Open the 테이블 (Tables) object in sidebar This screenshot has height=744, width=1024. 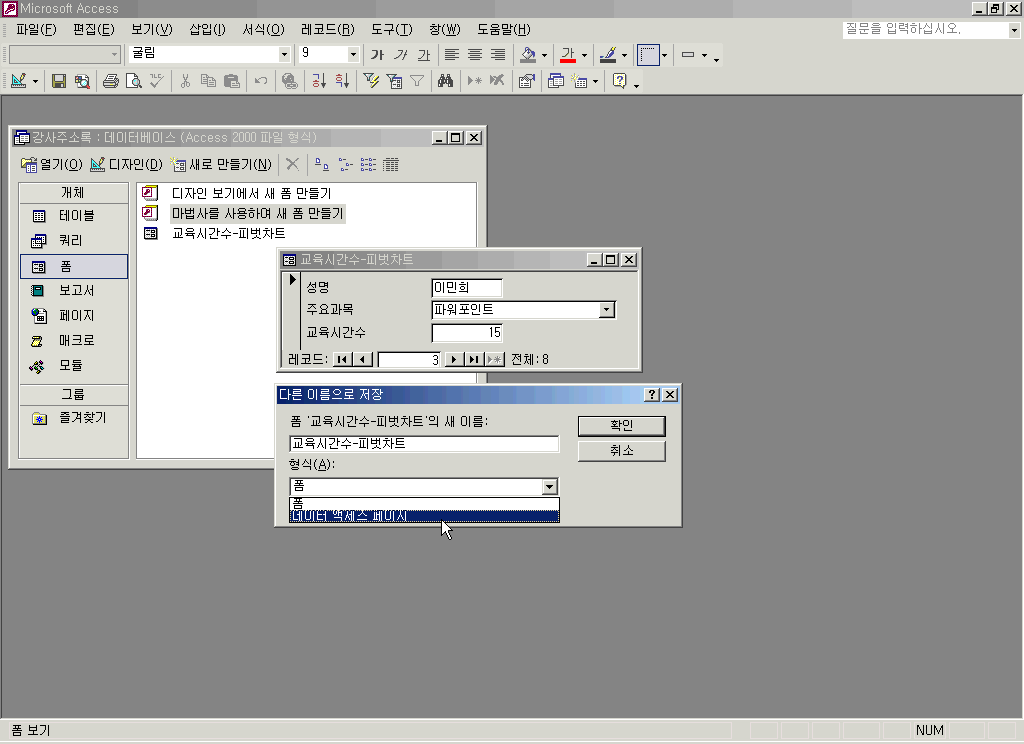point(74,215)
